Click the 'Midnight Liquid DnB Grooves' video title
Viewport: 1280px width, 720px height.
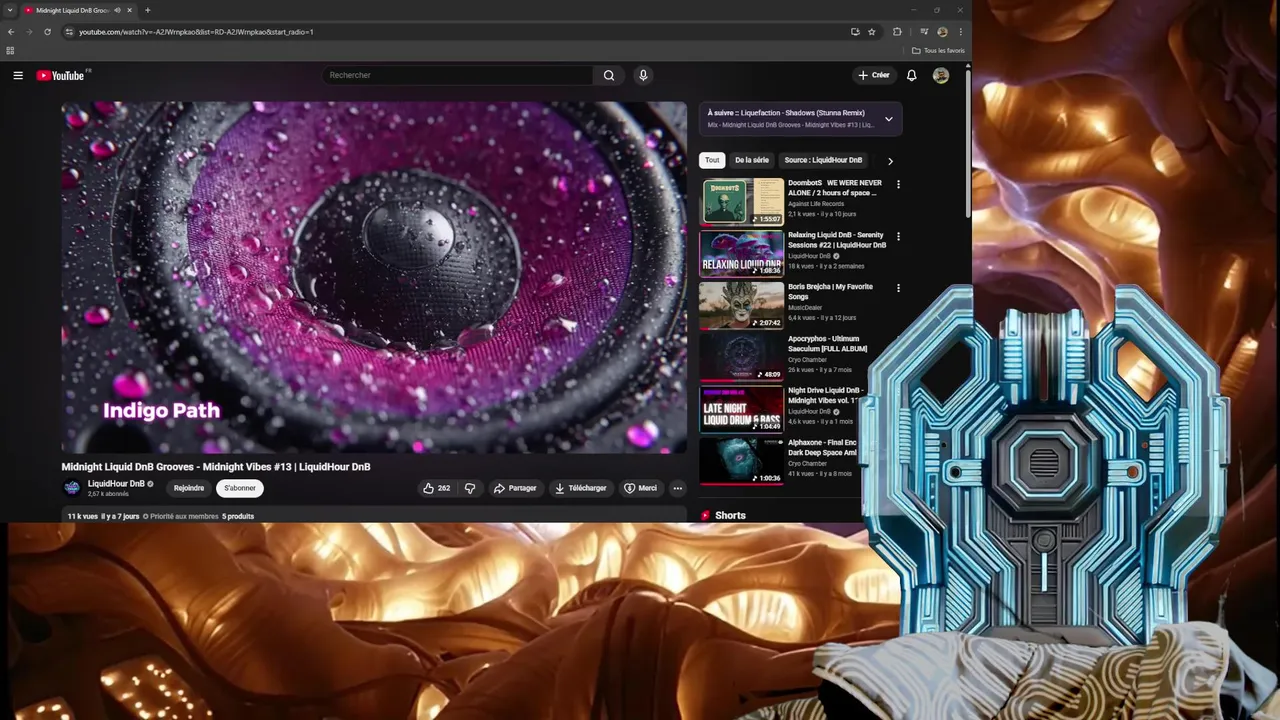point(216,467)
